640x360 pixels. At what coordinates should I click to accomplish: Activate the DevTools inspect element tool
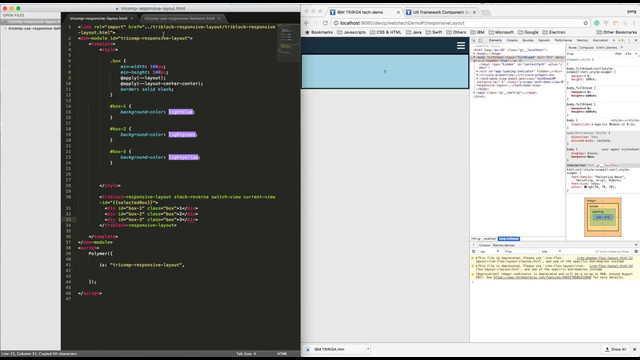tap(474, 40)
